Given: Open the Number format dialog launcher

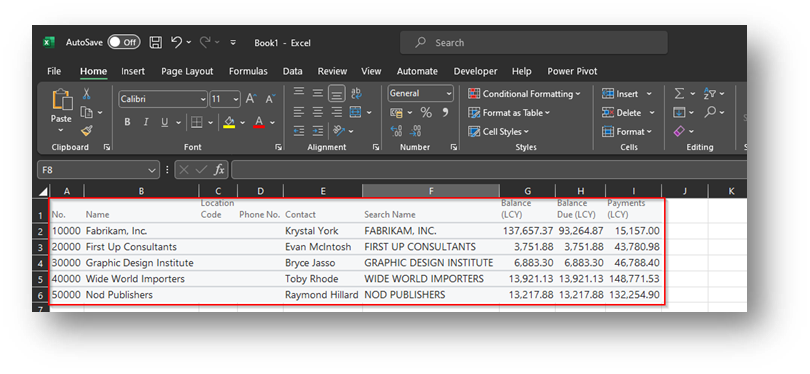Looking at the screenshot, I should [x=453, y=147].
